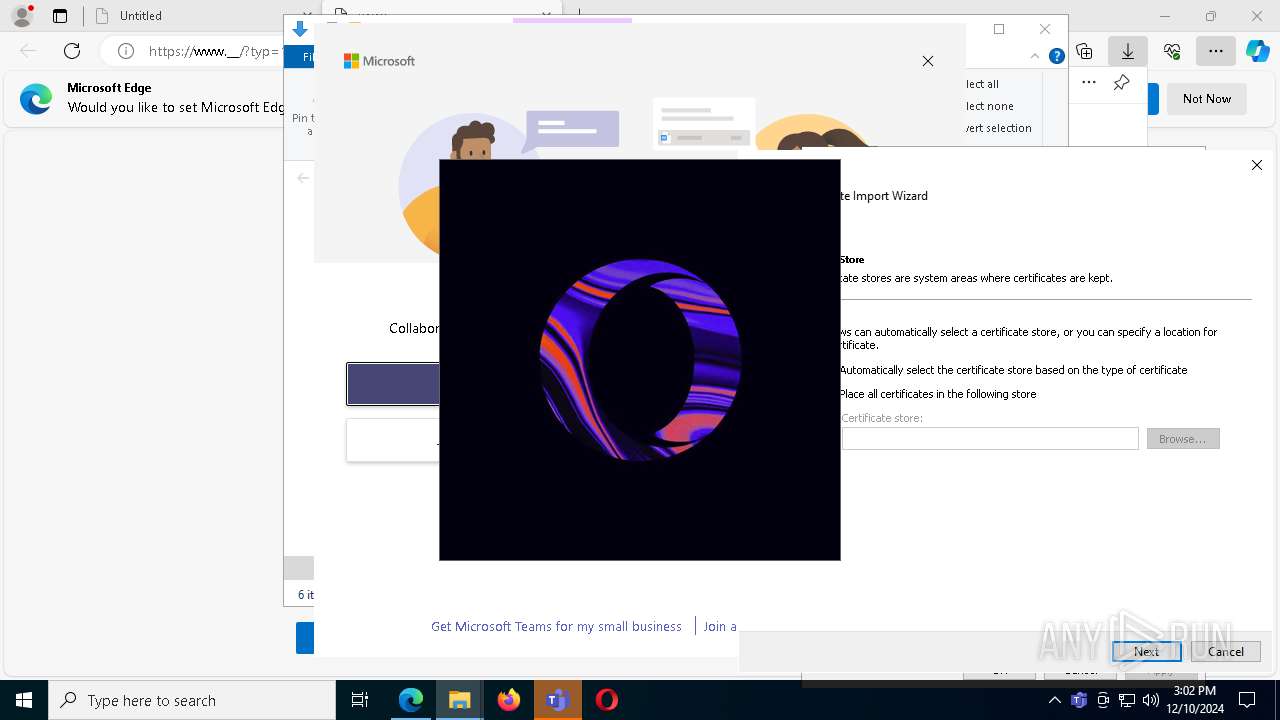Close the Certificate Import Wizard window
Viewport: 1280px width, 720px height.
pos(1257,165)
